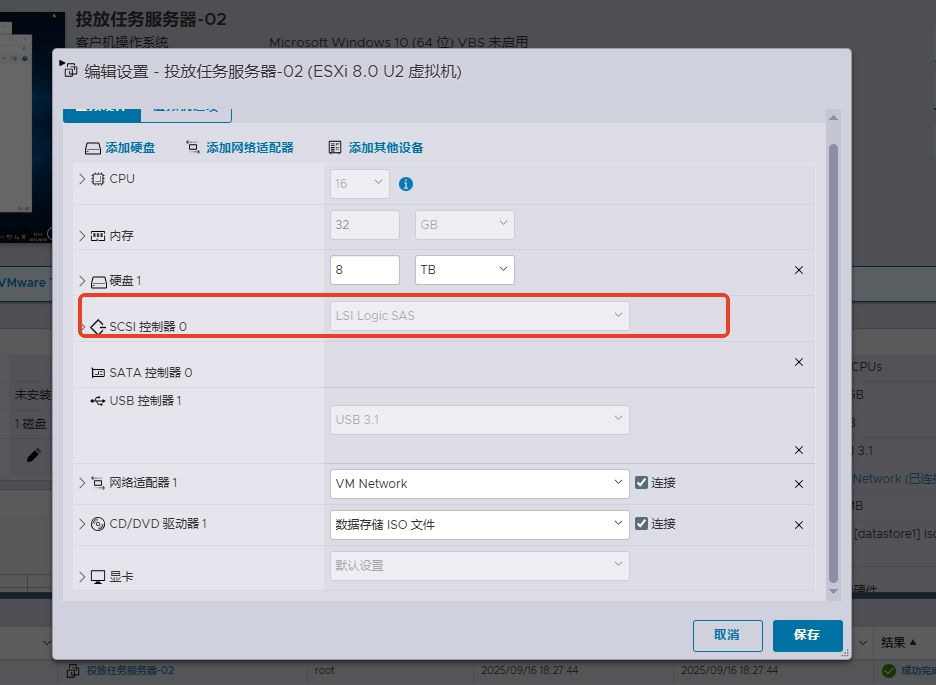936x685 pixels.
Task: Click the USB 控制器 1 icon
Action: coord(98,401)
